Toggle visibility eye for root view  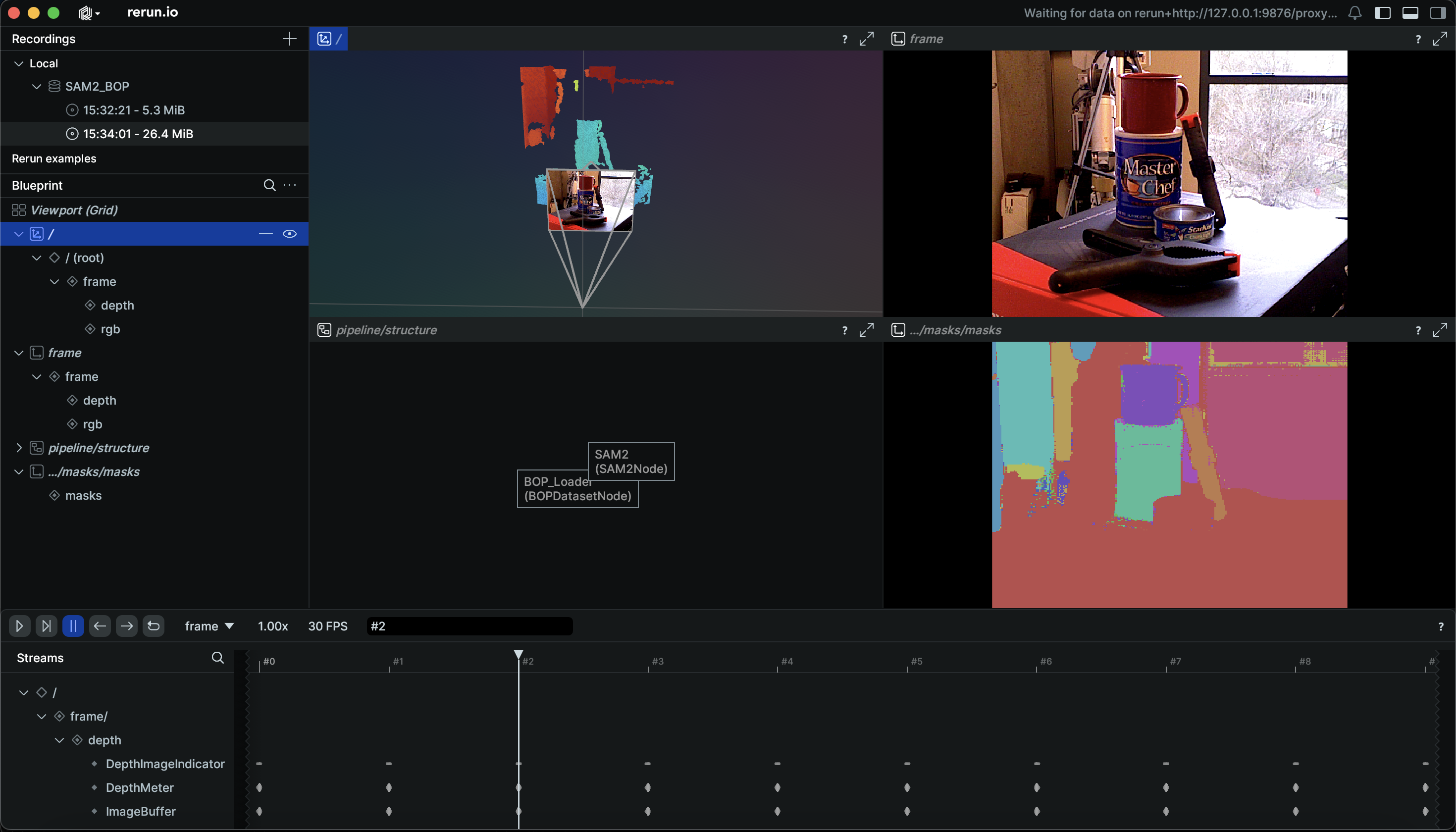290,234
